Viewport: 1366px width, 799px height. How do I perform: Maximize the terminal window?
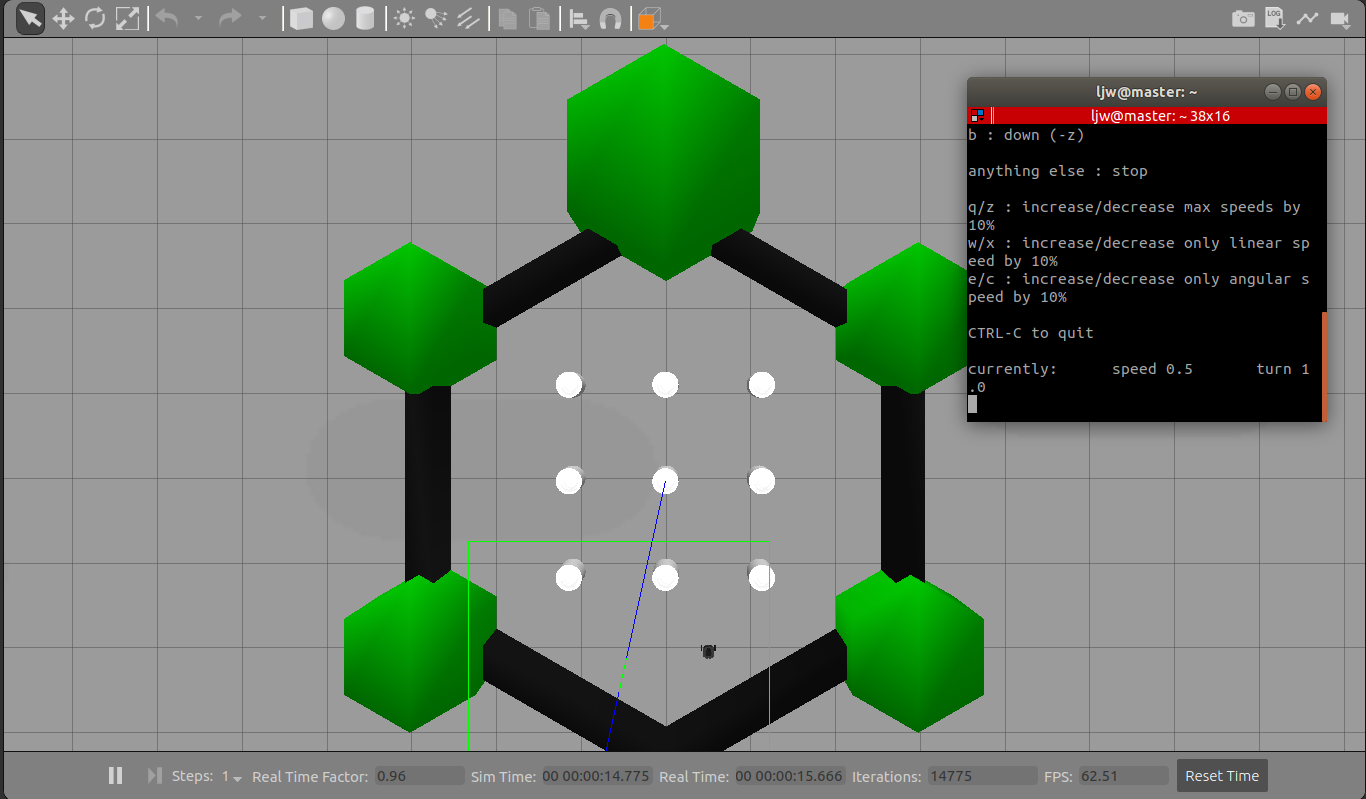point(1293,91)
